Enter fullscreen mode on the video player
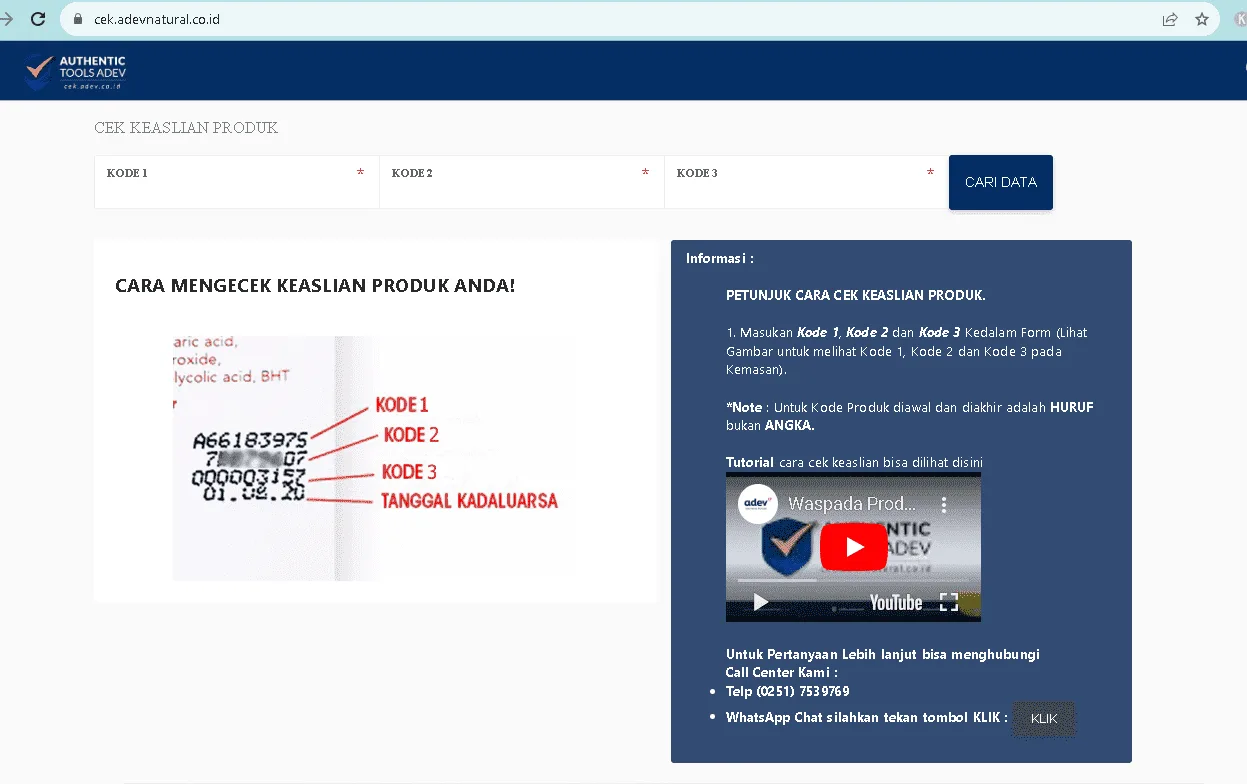Screen dimensions: 1247x784 tap(947, 603)
